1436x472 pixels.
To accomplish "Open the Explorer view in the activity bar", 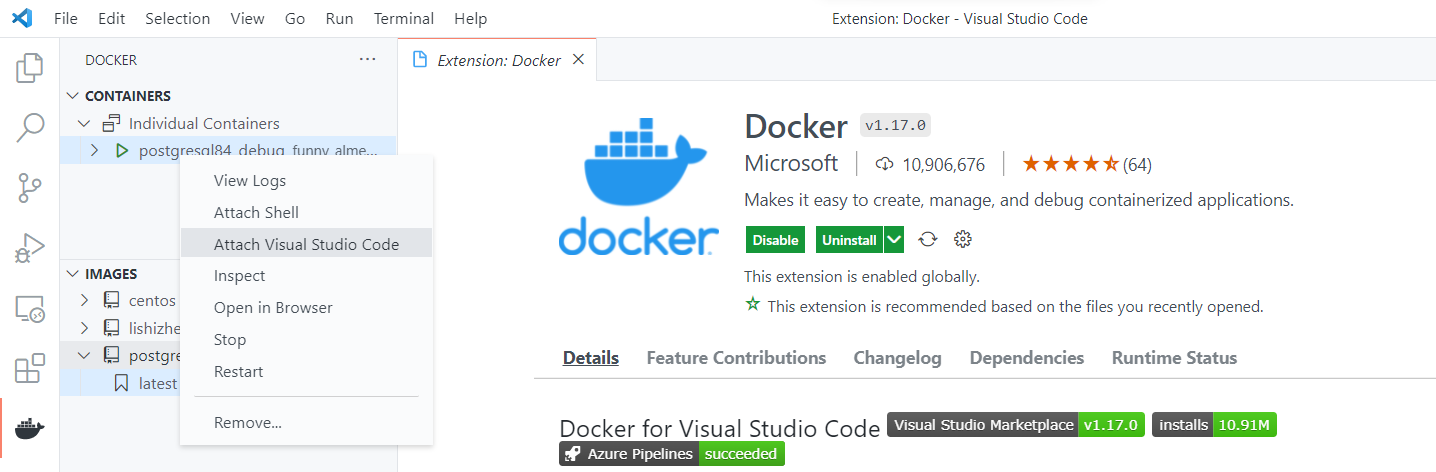I will coord(30,67).
